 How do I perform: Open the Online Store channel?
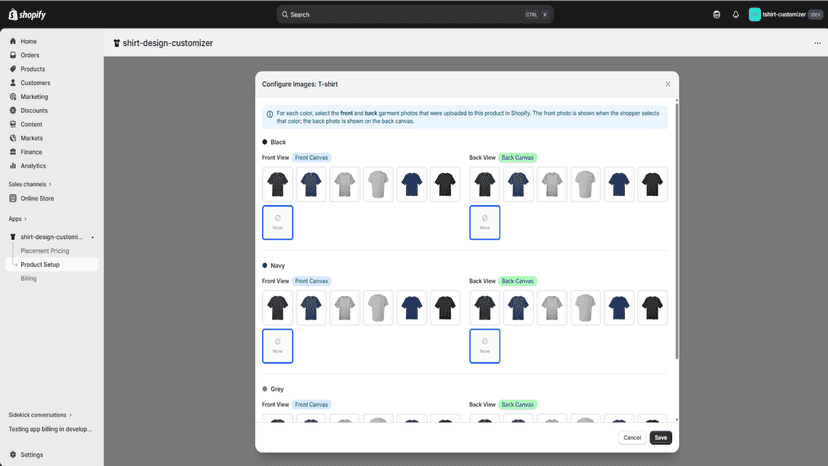click(37, 199)
